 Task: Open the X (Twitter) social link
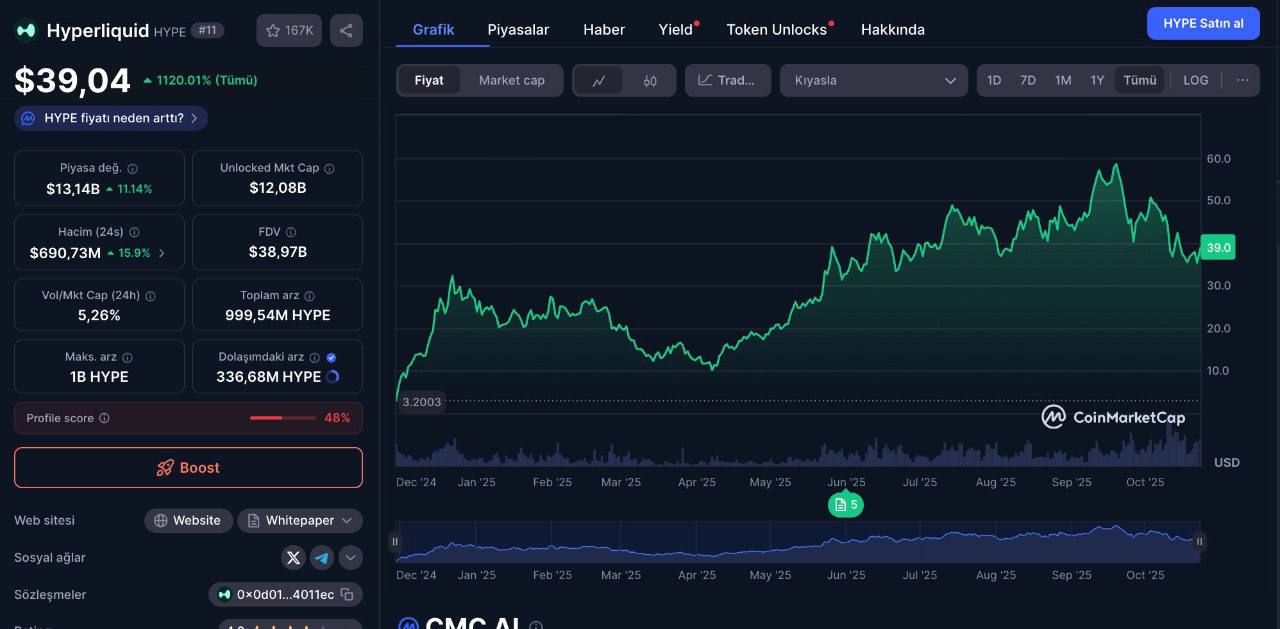[x=293, y=558]
